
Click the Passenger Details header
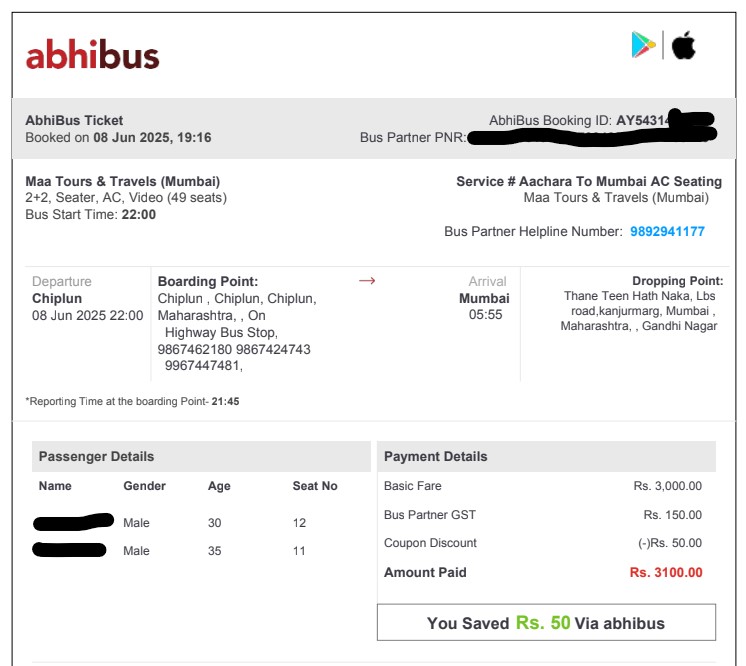pyautogui.click(x=97, y=456)
